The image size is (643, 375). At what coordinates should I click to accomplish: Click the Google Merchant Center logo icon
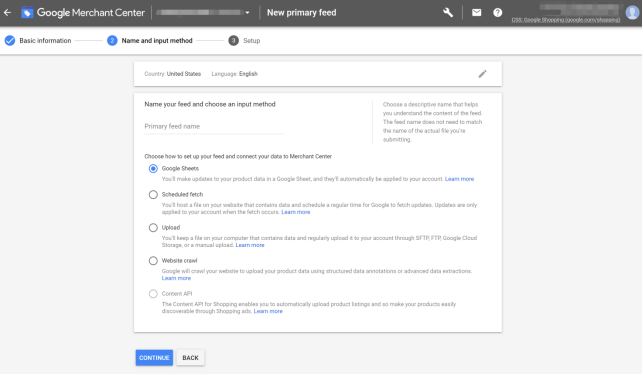click(x=27, y=13)
